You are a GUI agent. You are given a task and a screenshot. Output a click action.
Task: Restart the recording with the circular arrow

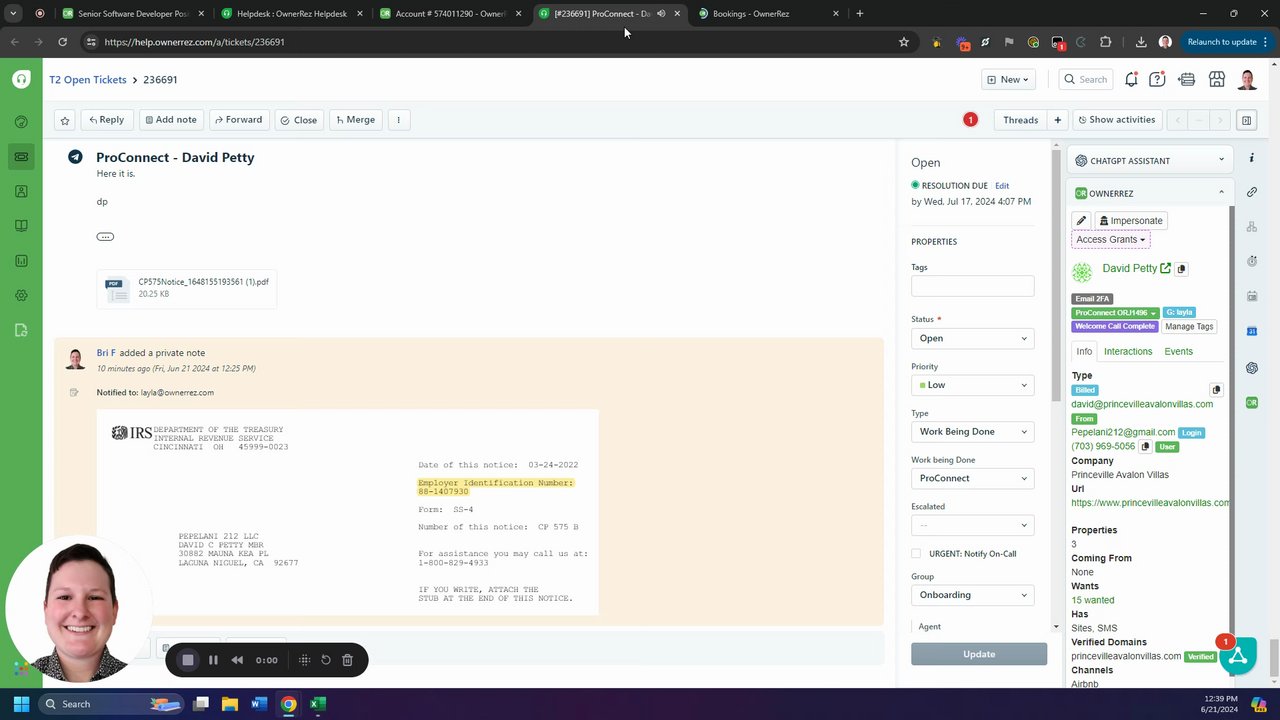(326, 660)
